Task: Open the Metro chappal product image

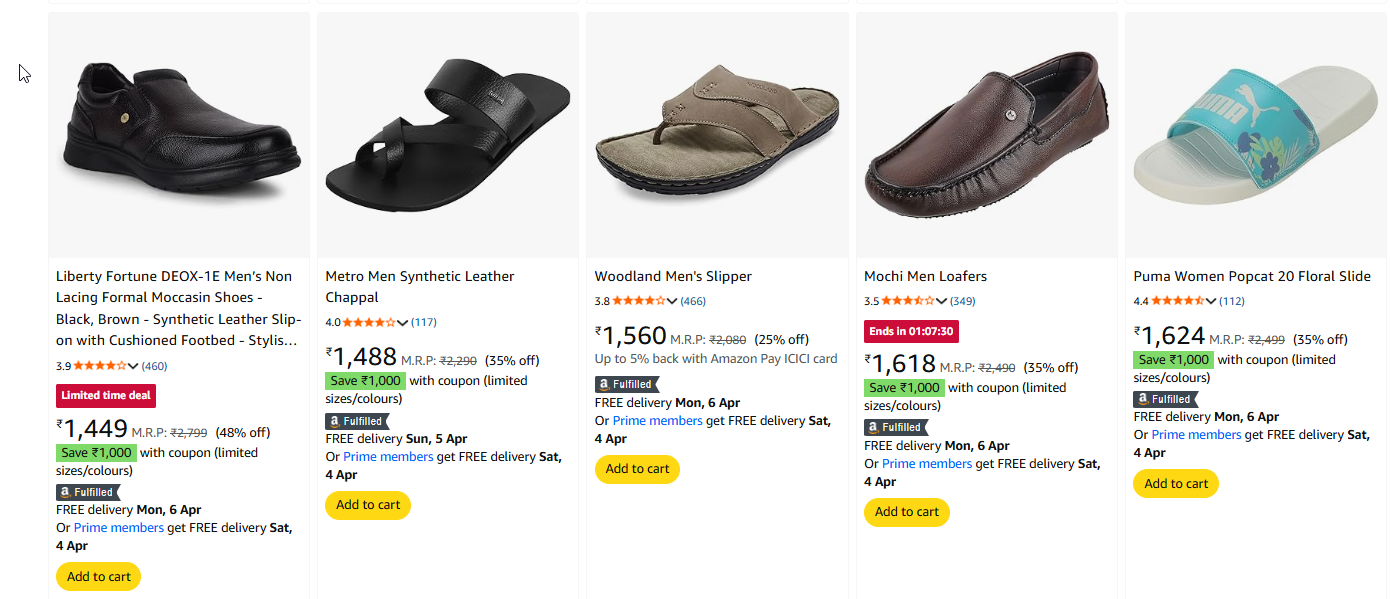Action: click(x=447, y=135)
